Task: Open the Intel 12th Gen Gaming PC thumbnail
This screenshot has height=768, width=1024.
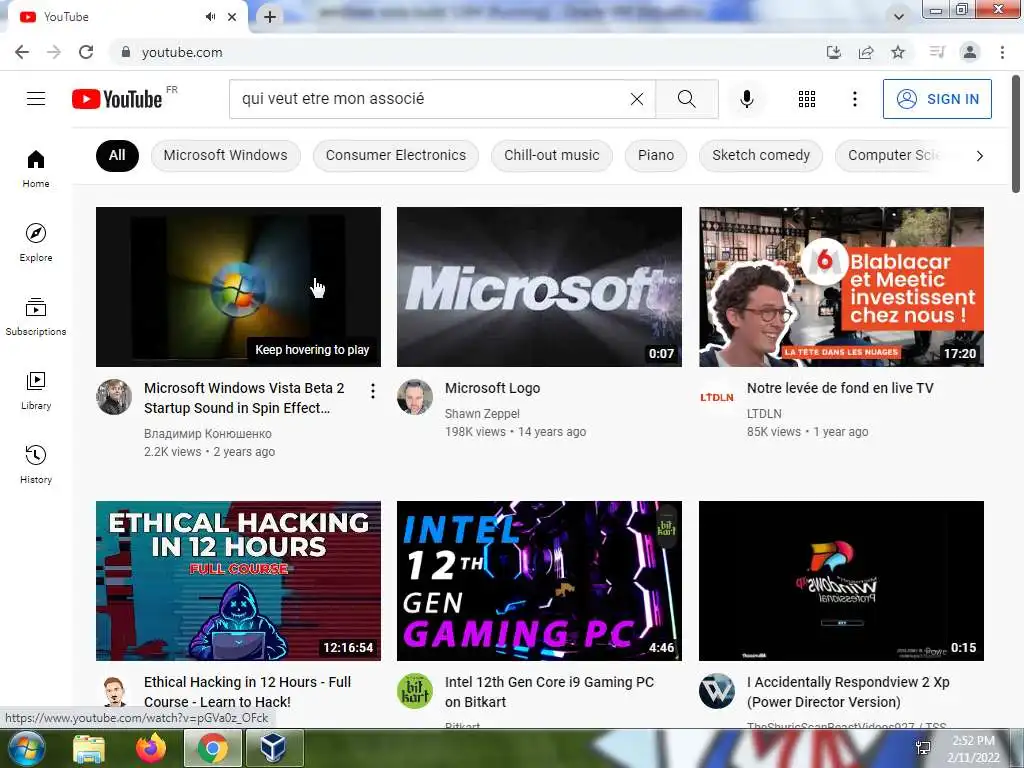Action: [x=539, y=581]
